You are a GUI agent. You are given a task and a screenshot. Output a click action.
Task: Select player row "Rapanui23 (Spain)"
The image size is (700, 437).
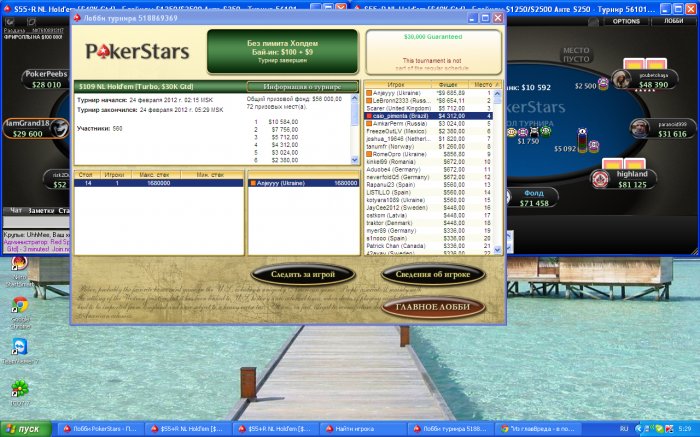click(x=429, y=185)
